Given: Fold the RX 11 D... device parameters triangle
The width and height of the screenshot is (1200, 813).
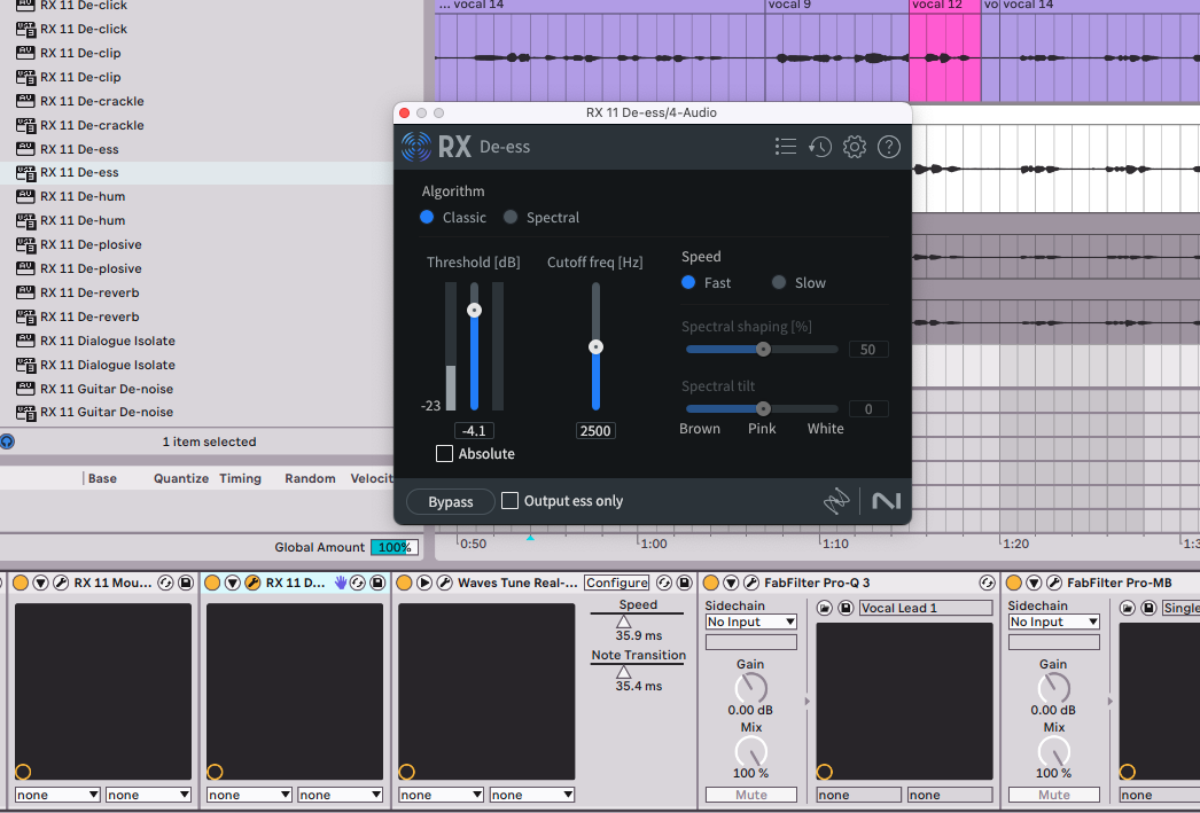Looking at the screenshot, I should tap(233, 583).
